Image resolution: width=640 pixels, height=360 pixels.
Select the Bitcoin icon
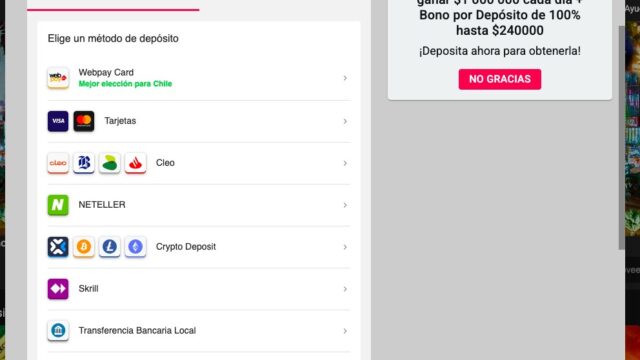point(84,247)
